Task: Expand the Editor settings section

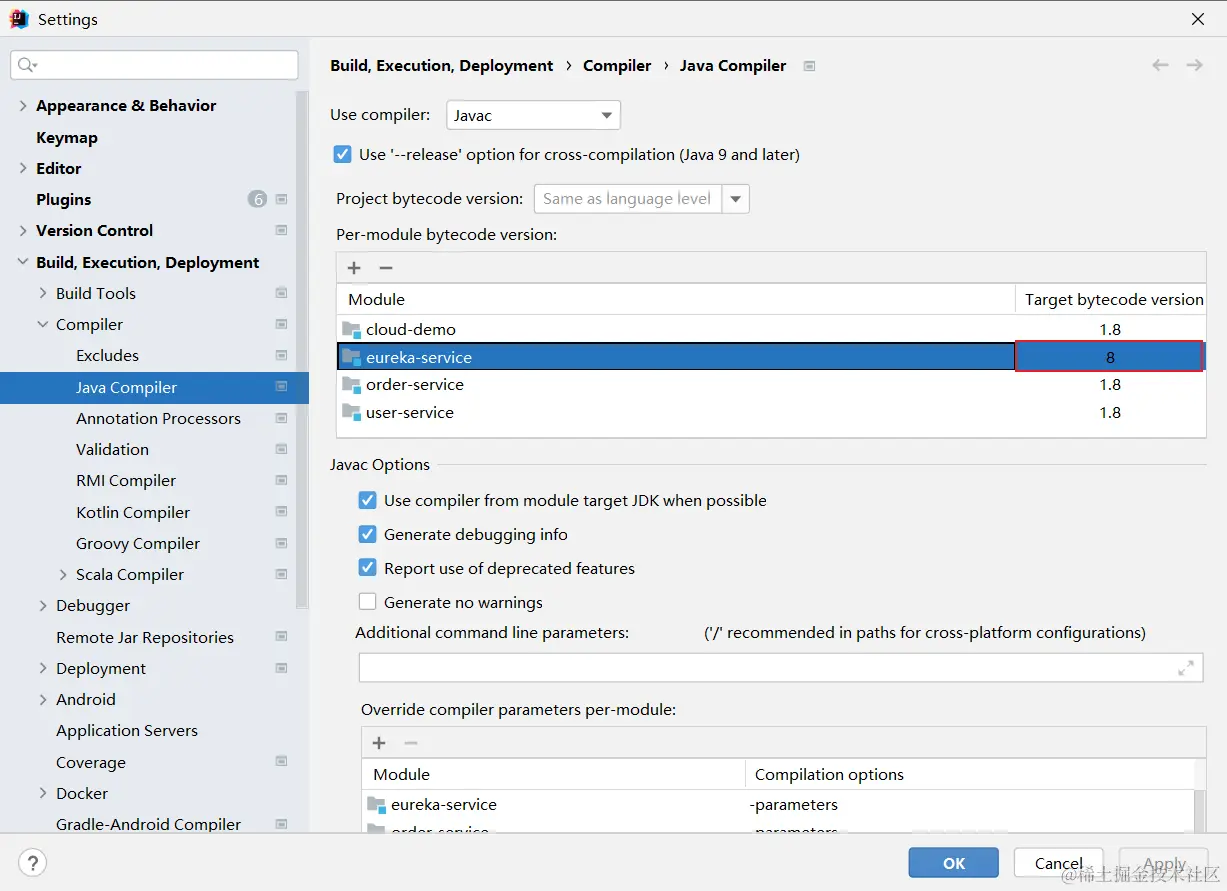Action: [x=23, y=168]
